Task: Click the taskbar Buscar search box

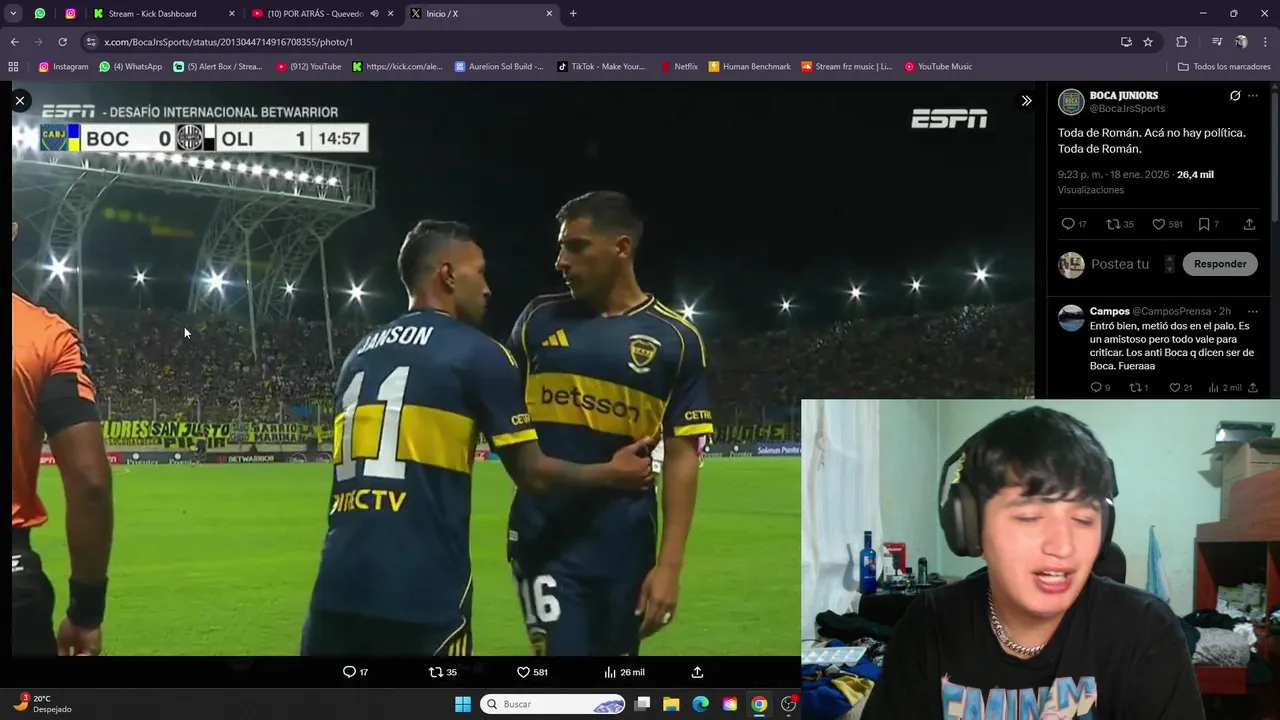Action: click(x=553, y=704)
